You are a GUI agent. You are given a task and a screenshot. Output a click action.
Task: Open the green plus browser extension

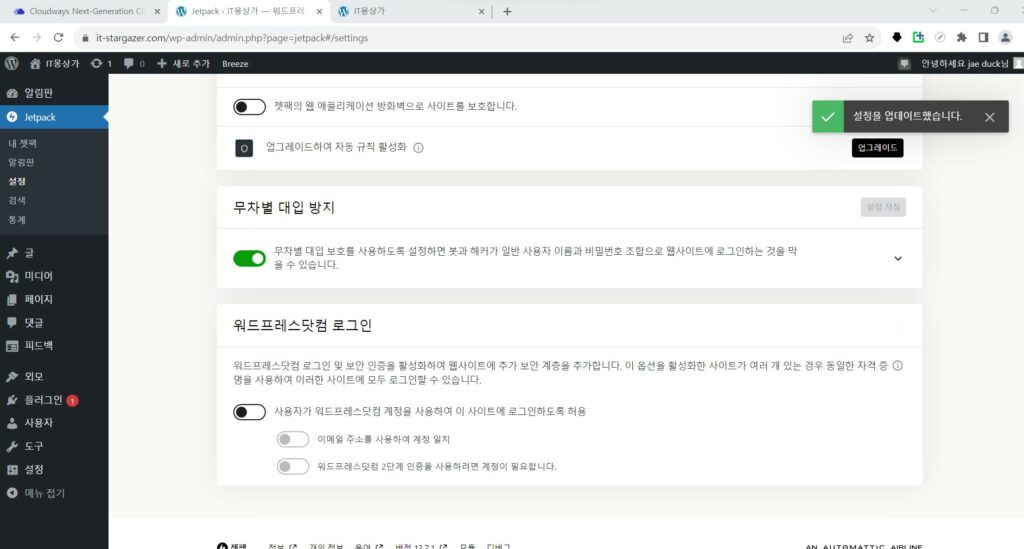[918, 38]
